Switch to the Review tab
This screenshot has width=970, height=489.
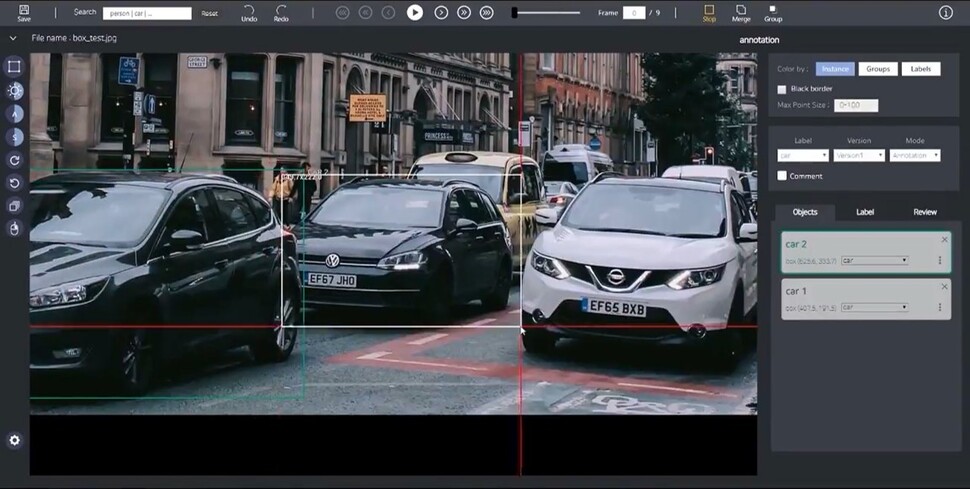tap(925, 212)
